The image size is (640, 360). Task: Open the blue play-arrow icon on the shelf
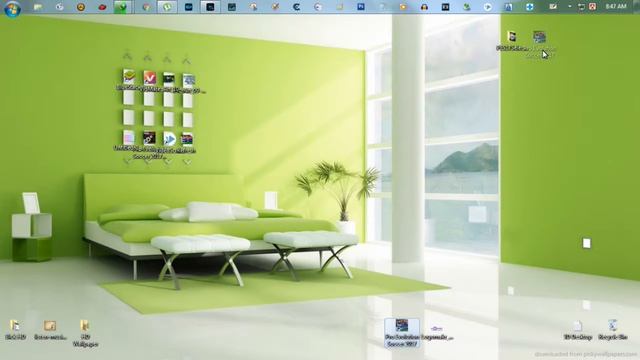point(169,139)
